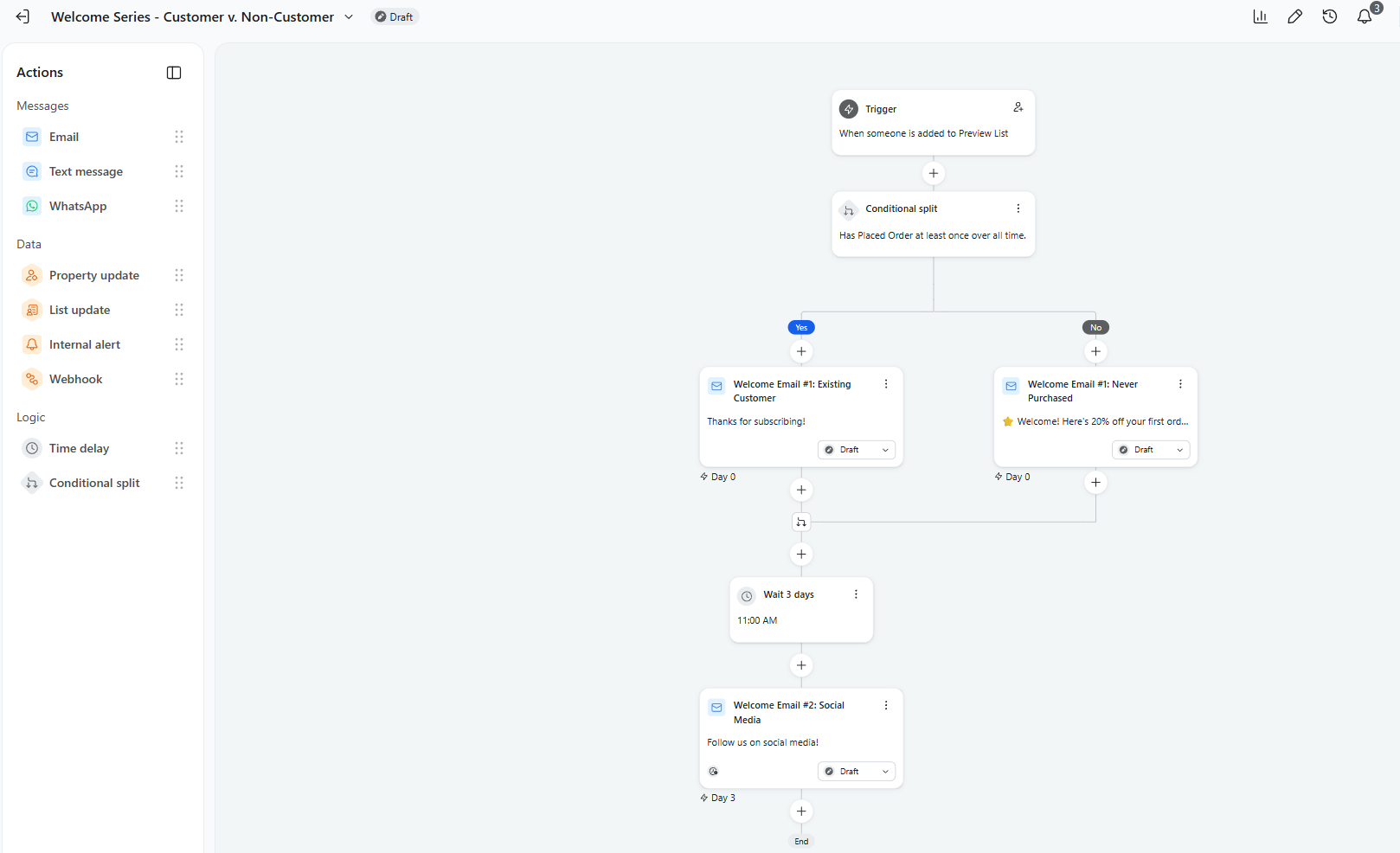Add a step under the Yes branch
This screenshot has height=853, width=1400.
801,351
